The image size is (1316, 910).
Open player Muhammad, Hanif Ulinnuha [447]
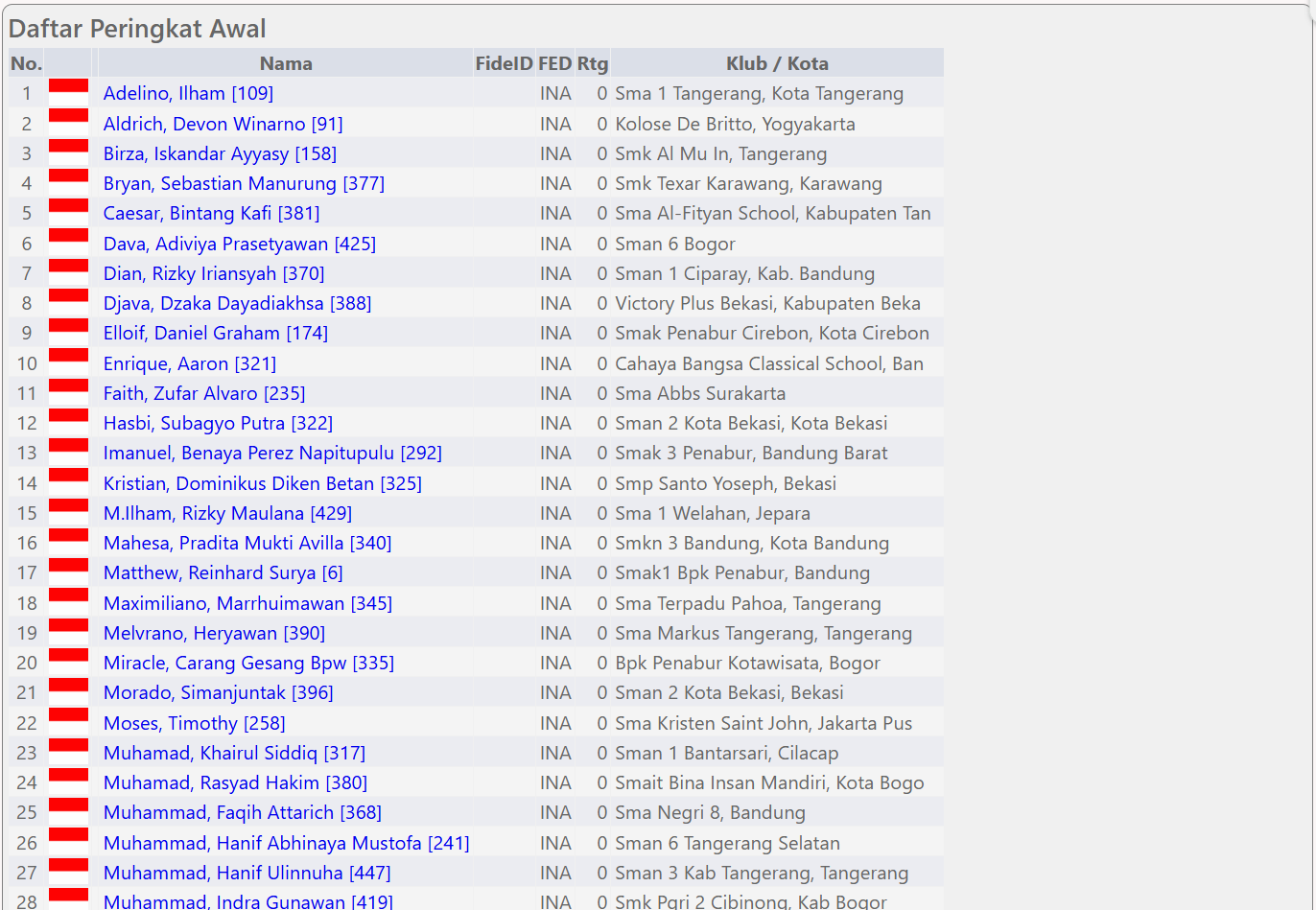pos(247,873)
